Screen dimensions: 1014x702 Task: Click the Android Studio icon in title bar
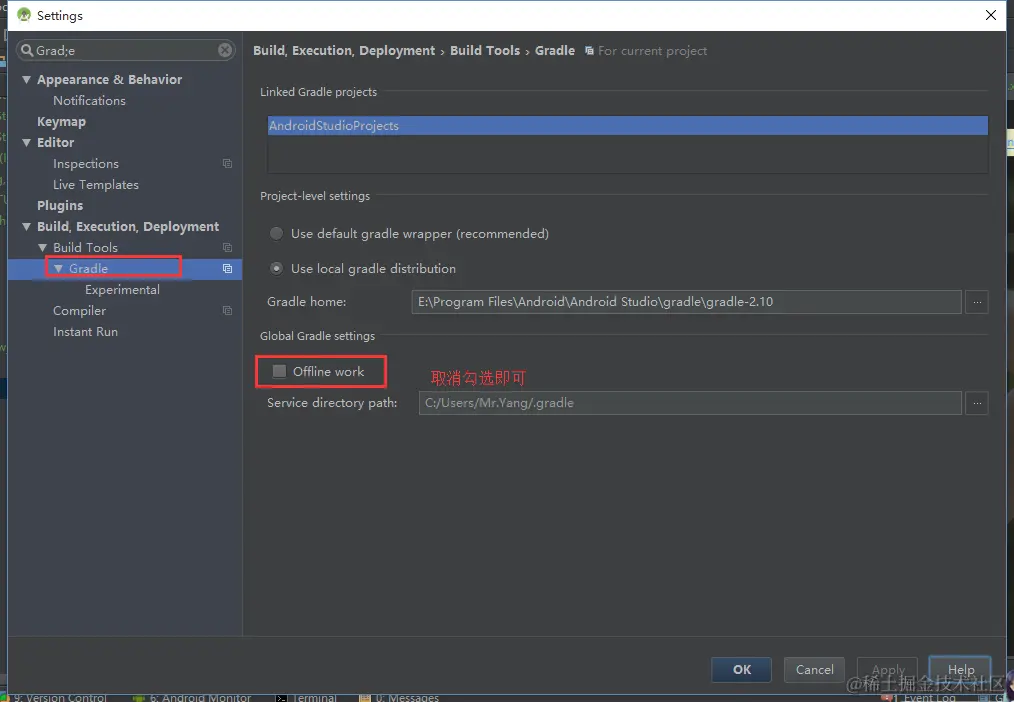[24, 15]
